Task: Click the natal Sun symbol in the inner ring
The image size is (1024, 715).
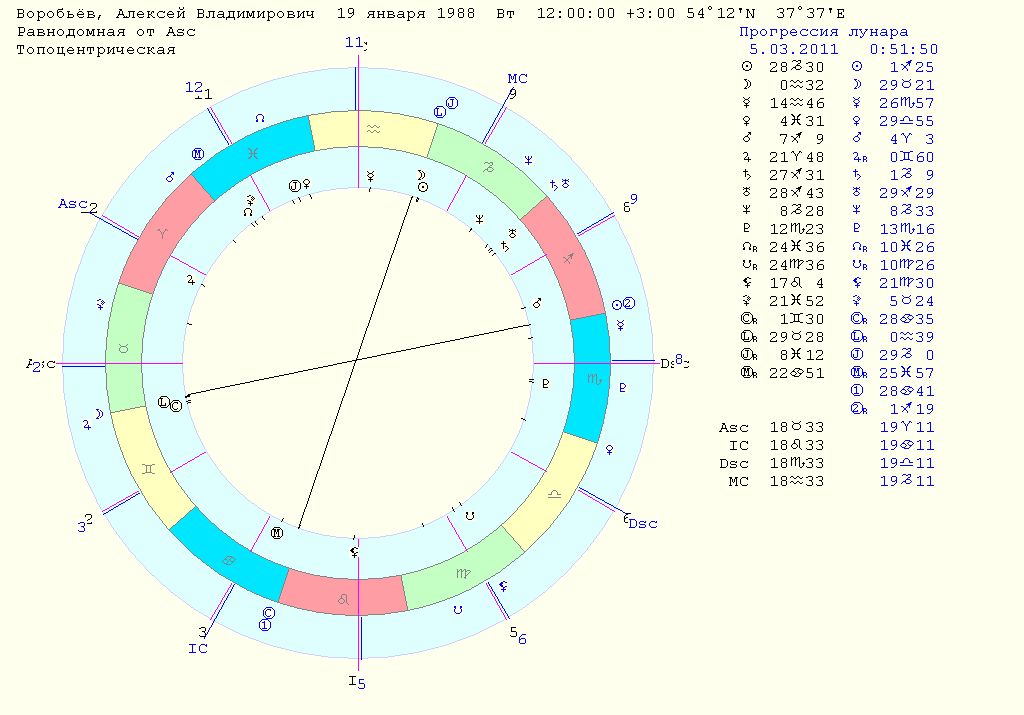Action: click(x=423, y=187)
